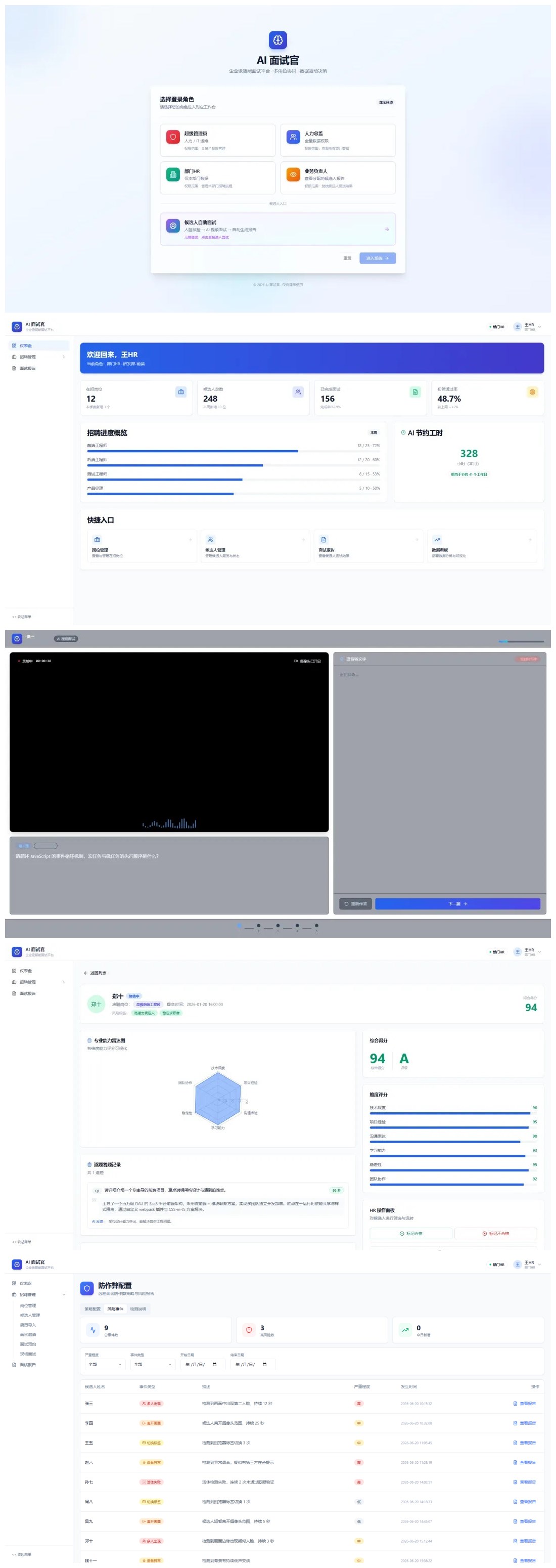Choose the 业务负责人 role card
The image size is (556, 1568).
(x=338, y=178)
